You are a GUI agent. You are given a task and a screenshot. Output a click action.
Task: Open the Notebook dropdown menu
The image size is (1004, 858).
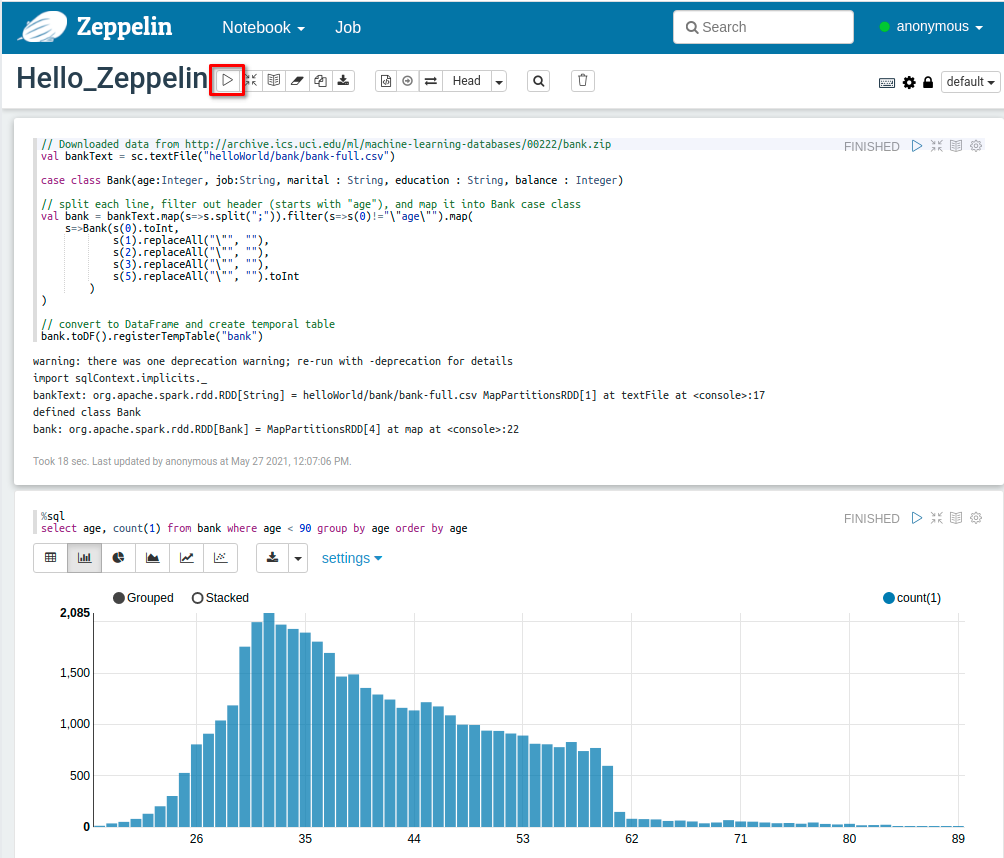tap(263, 27)
